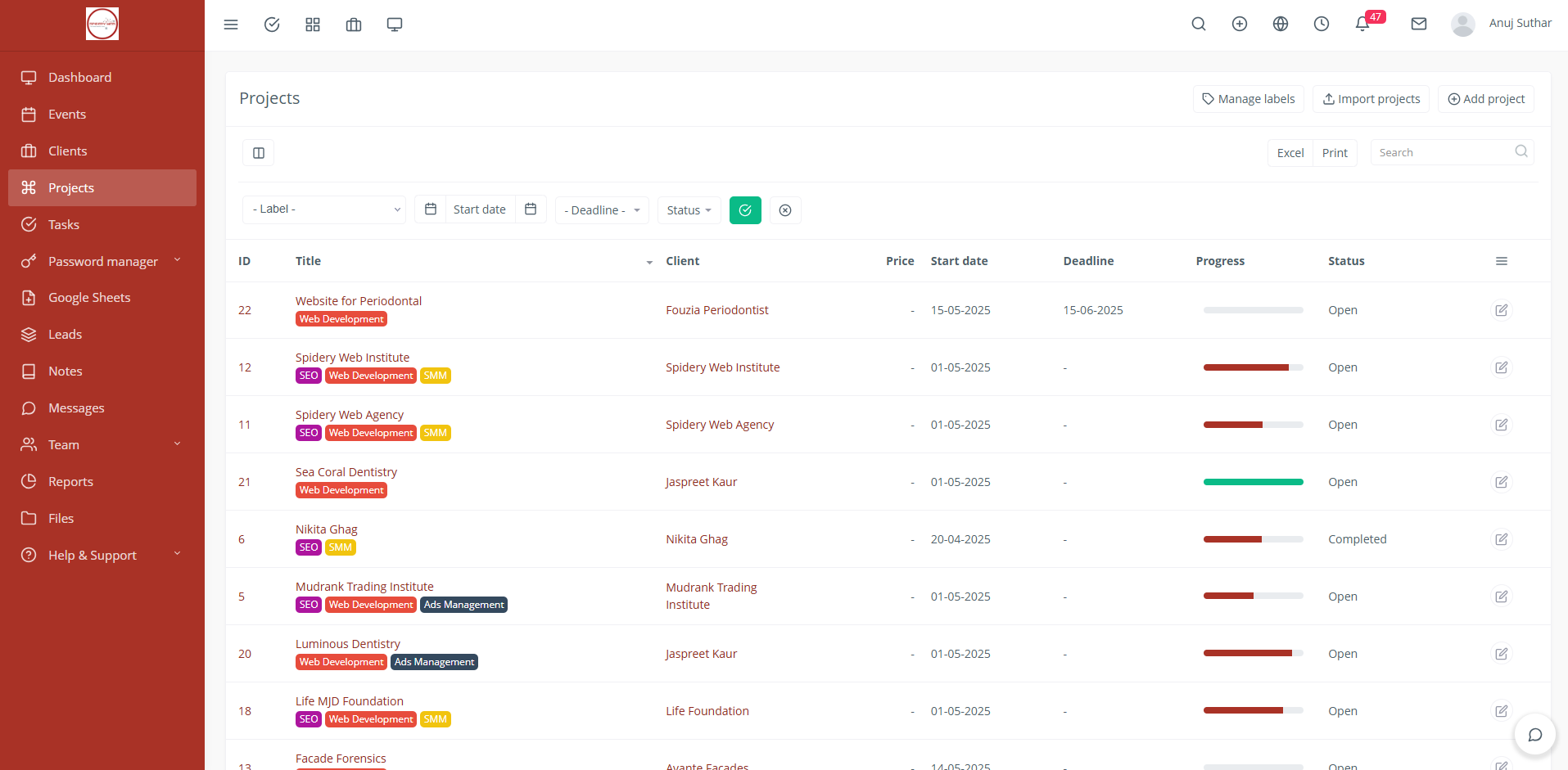Click the Add project button

pos(1486,99)
